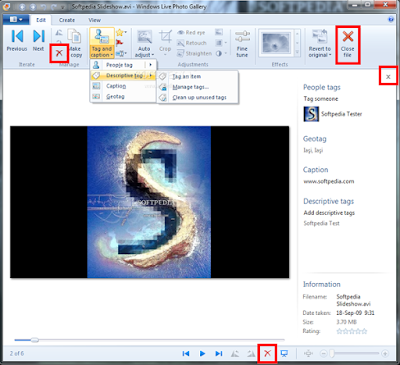Click the Make copy icon
This screenshot has height=365, width=400.
tap(75, 36)
